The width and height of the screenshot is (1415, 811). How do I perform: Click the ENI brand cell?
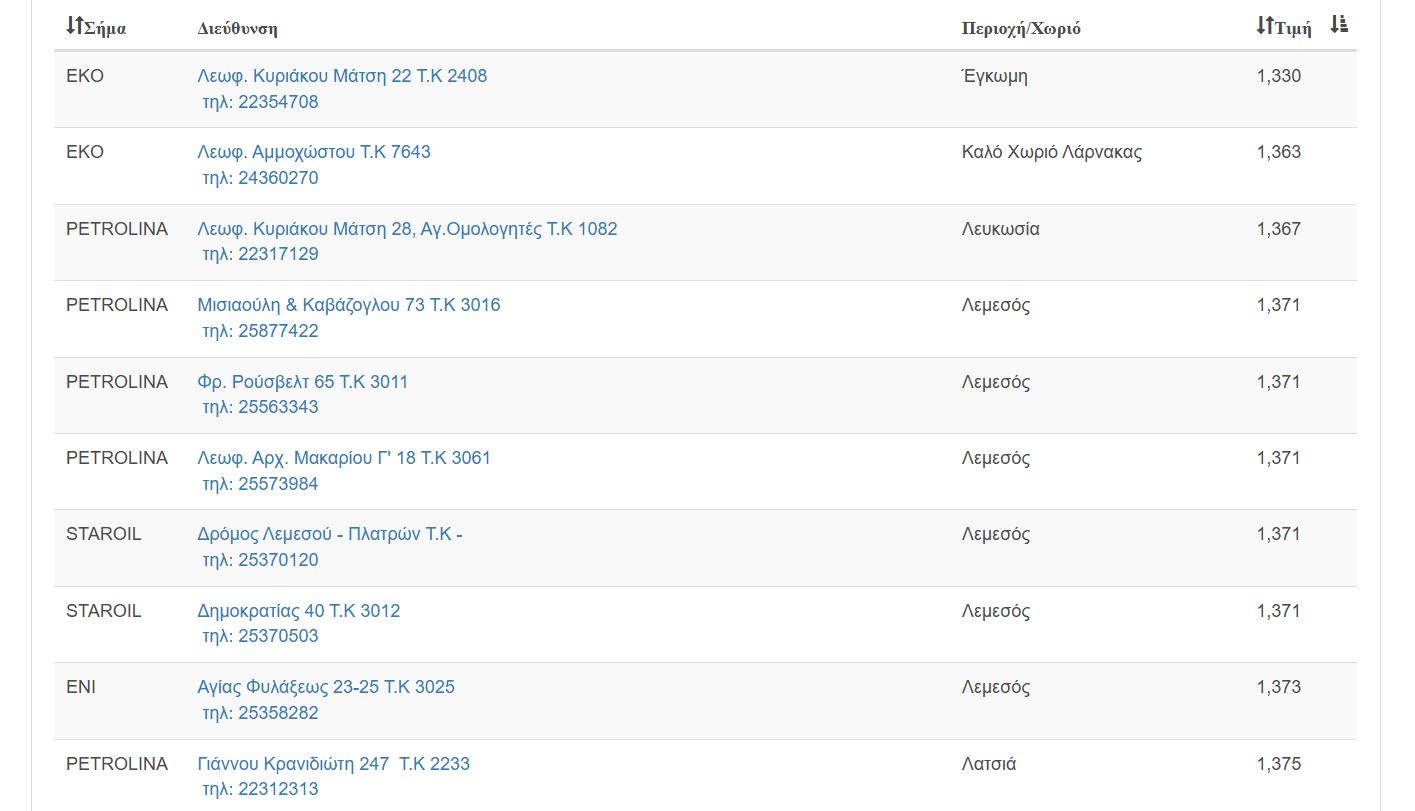[x=81, y=687]
